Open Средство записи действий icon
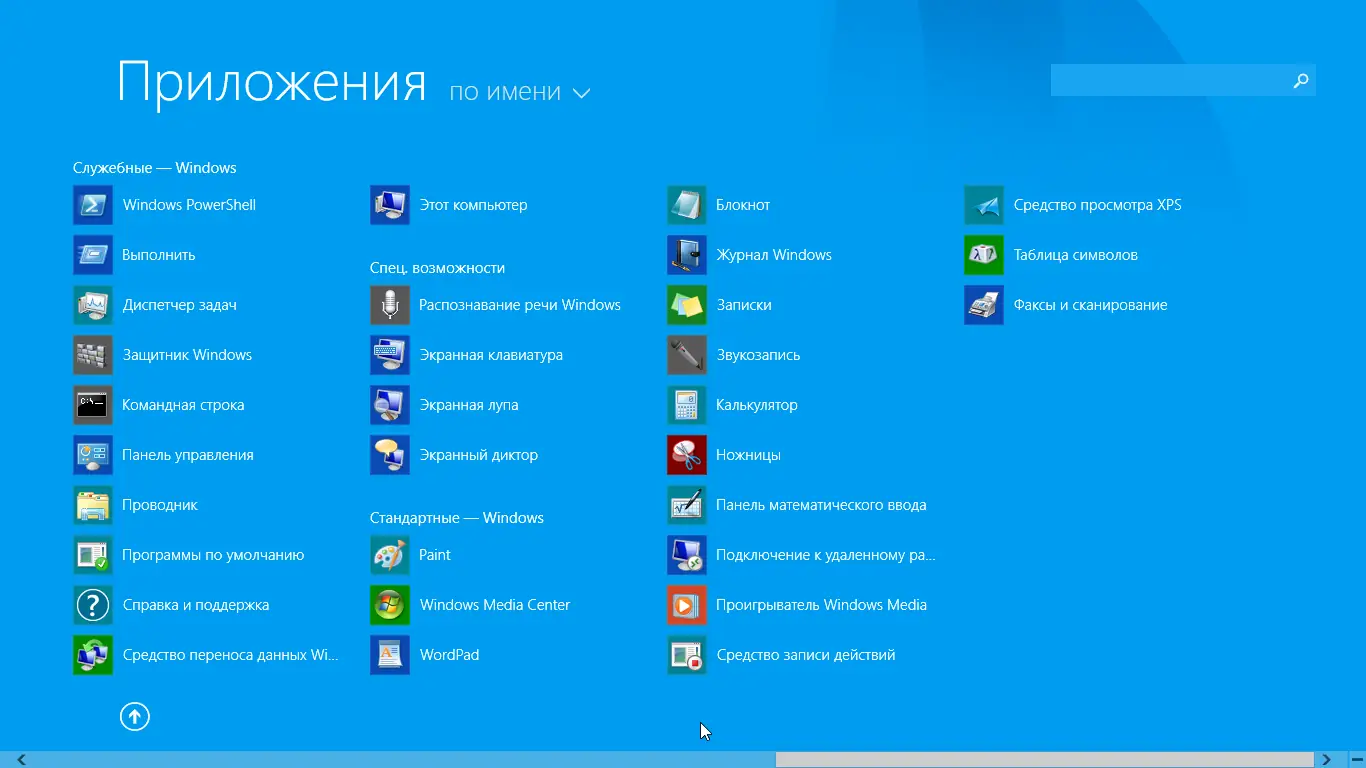 (687, 655)
